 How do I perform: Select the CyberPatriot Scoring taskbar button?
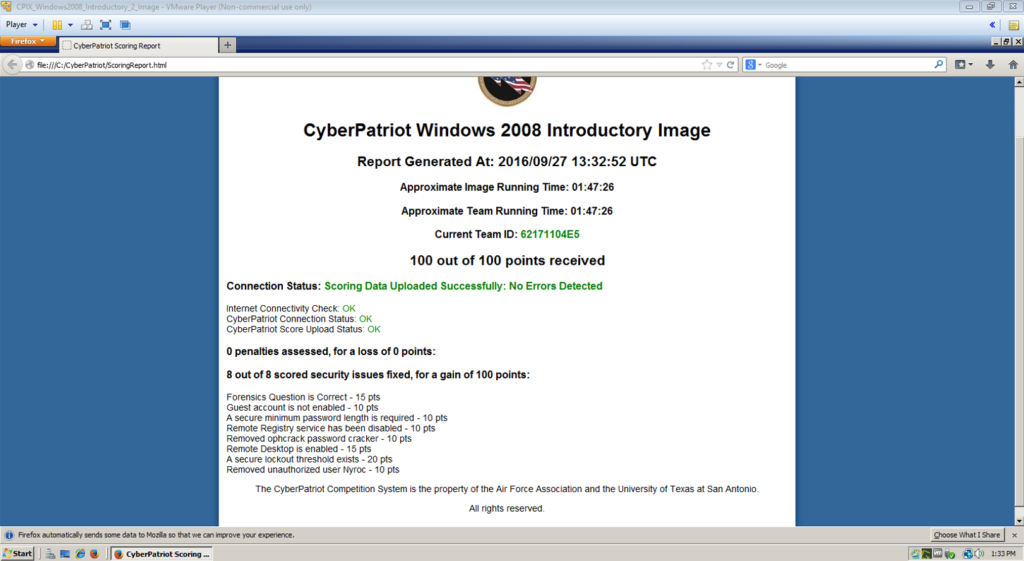coord(161,554)
